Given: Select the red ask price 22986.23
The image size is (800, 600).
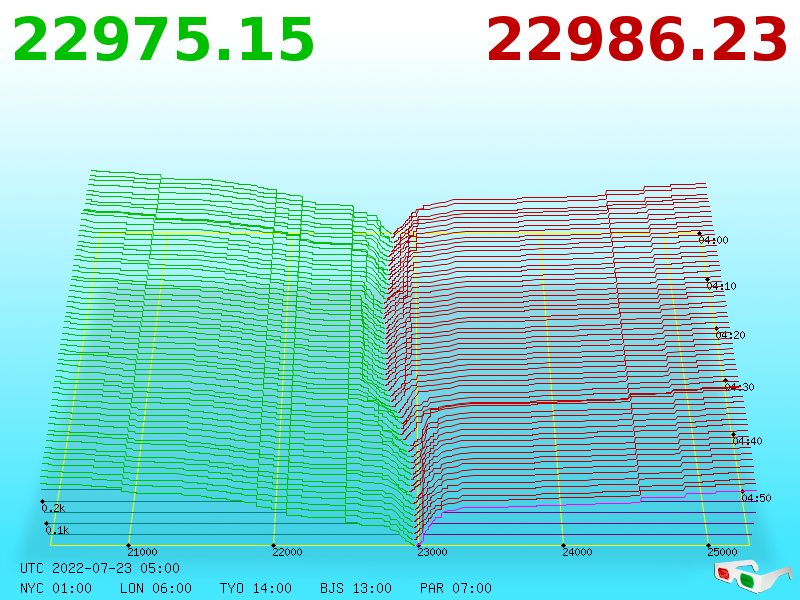Looking at the screenshot, I should tap(637, 40).
